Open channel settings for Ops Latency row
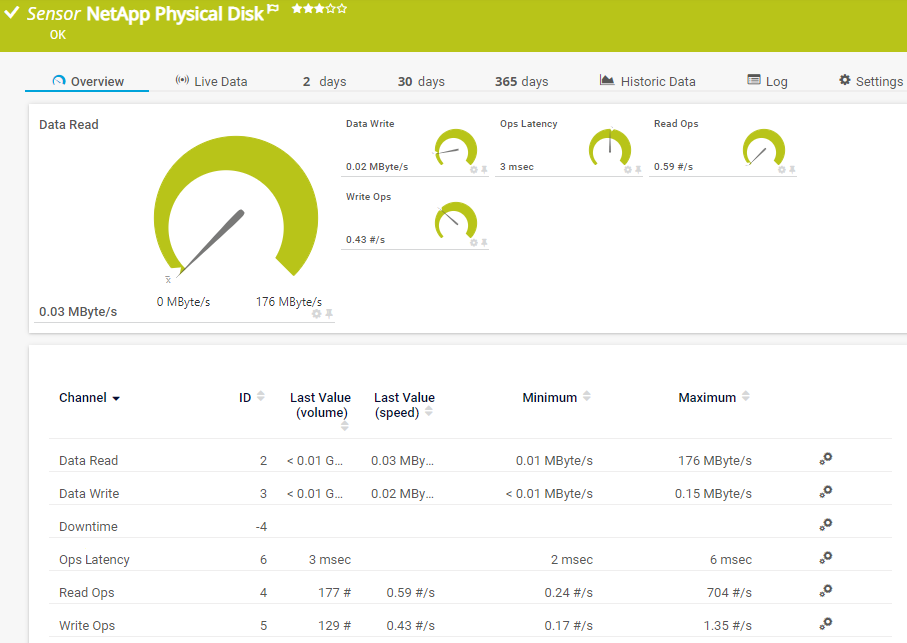907x643 pixels. pyautogui.click(x=825, y=559)
